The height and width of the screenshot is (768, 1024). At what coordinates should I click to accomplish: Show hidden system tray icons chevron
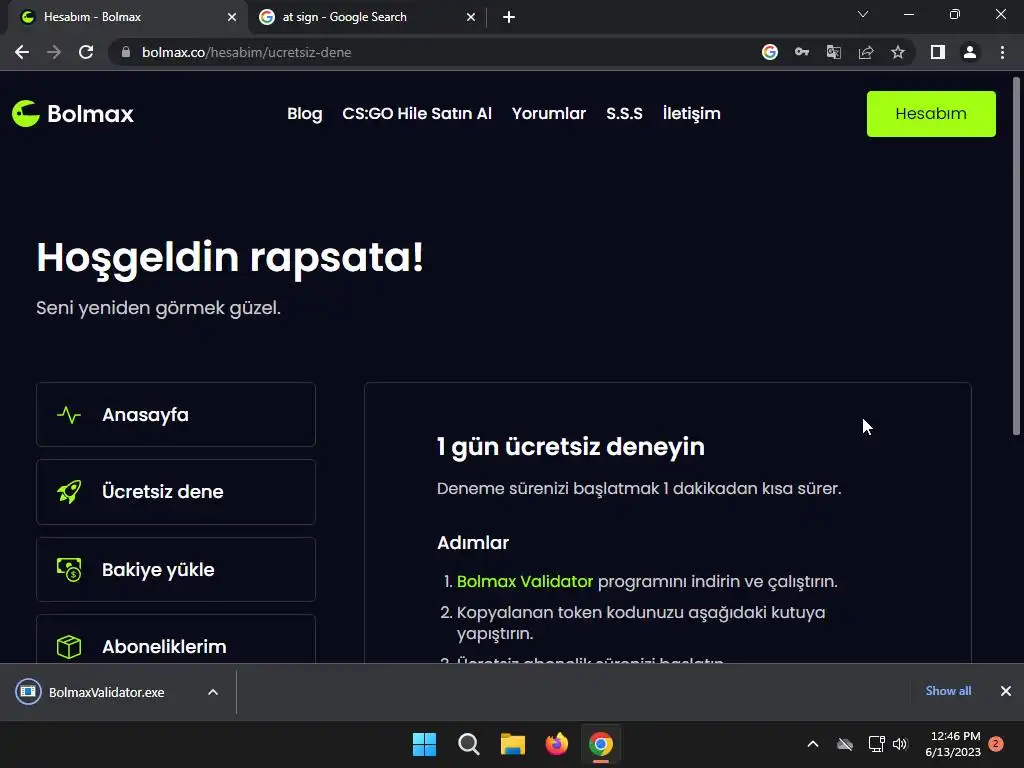813,744
